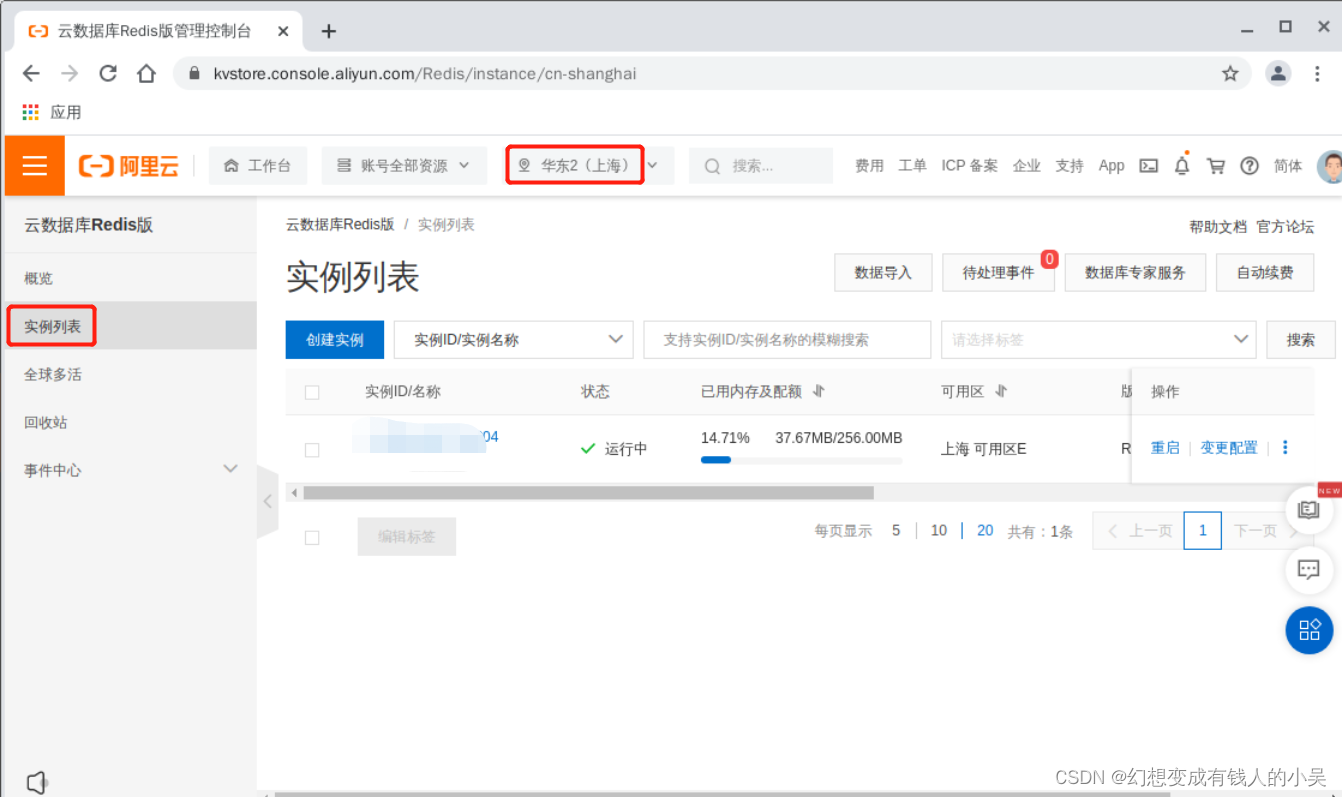
Task: Click the horizontal table scrollbar
Action: coord(588,493)
